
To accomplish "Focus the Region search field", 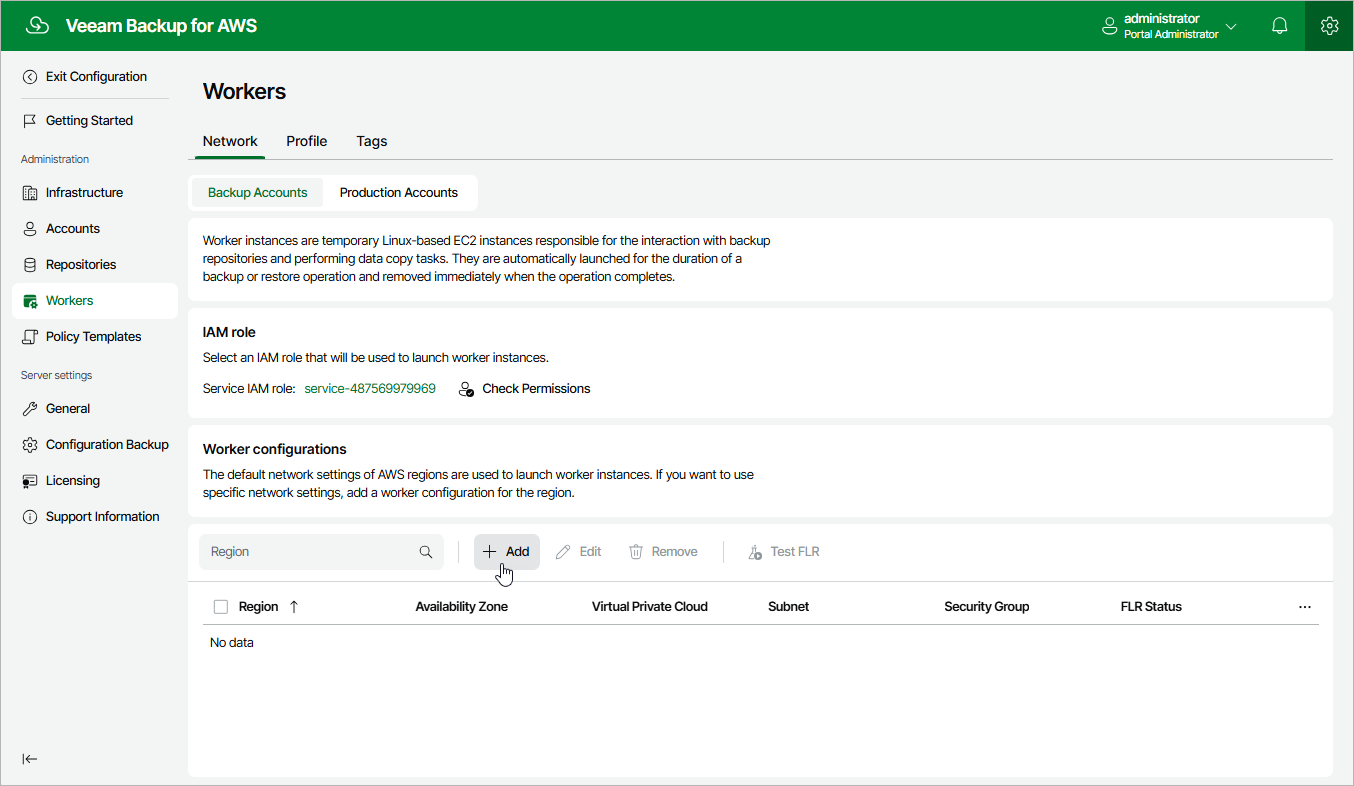I will click(x=321, y=552).
